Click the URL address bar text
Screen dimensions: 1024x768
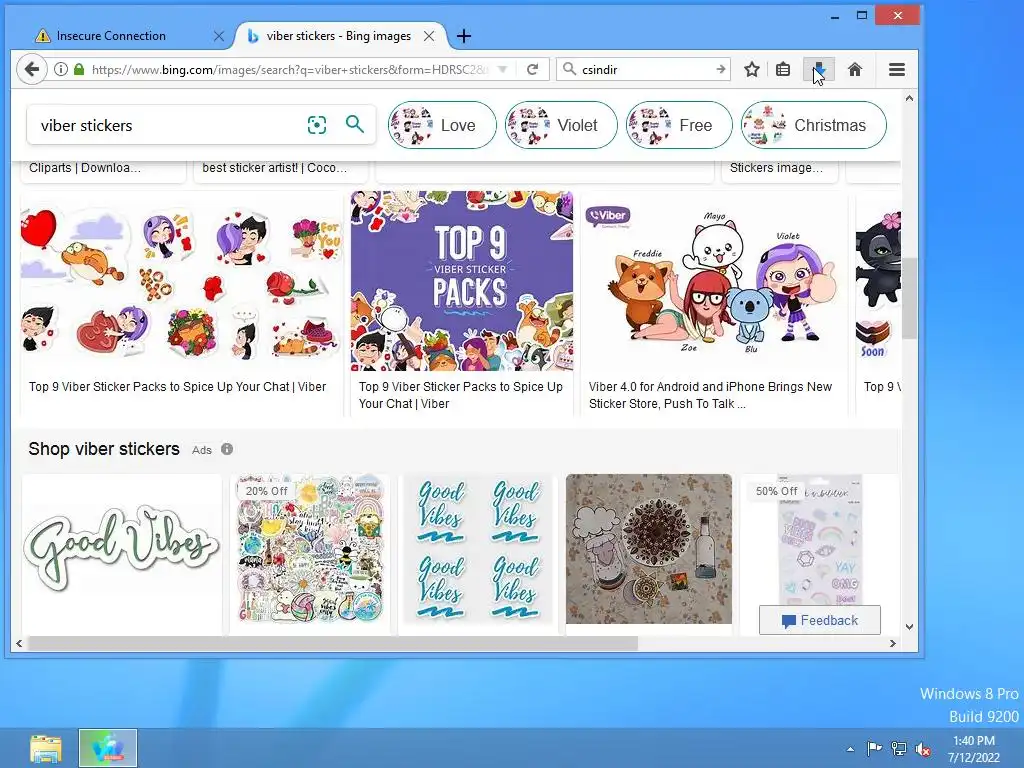[x=290, y=69]
